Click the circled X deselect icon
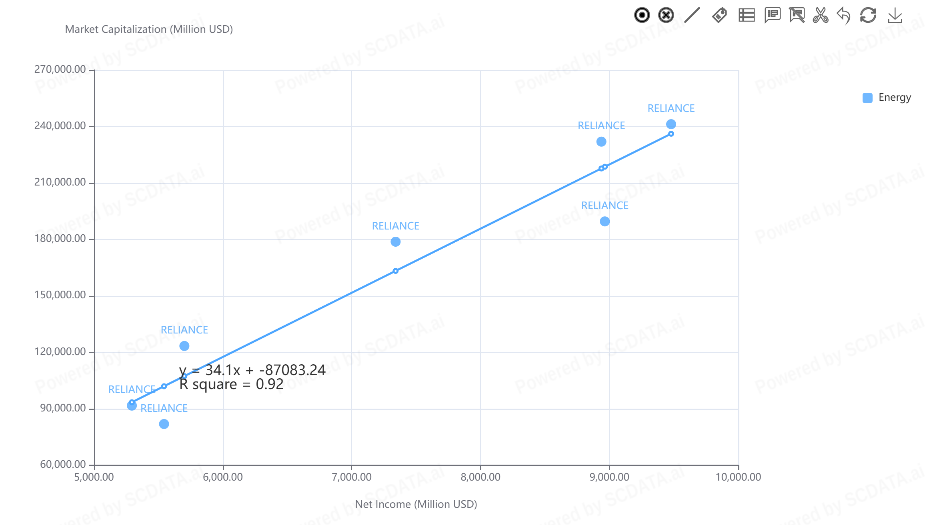Image resolution: width=939 pixels, height=525 pixels. [x=667, y=15]
